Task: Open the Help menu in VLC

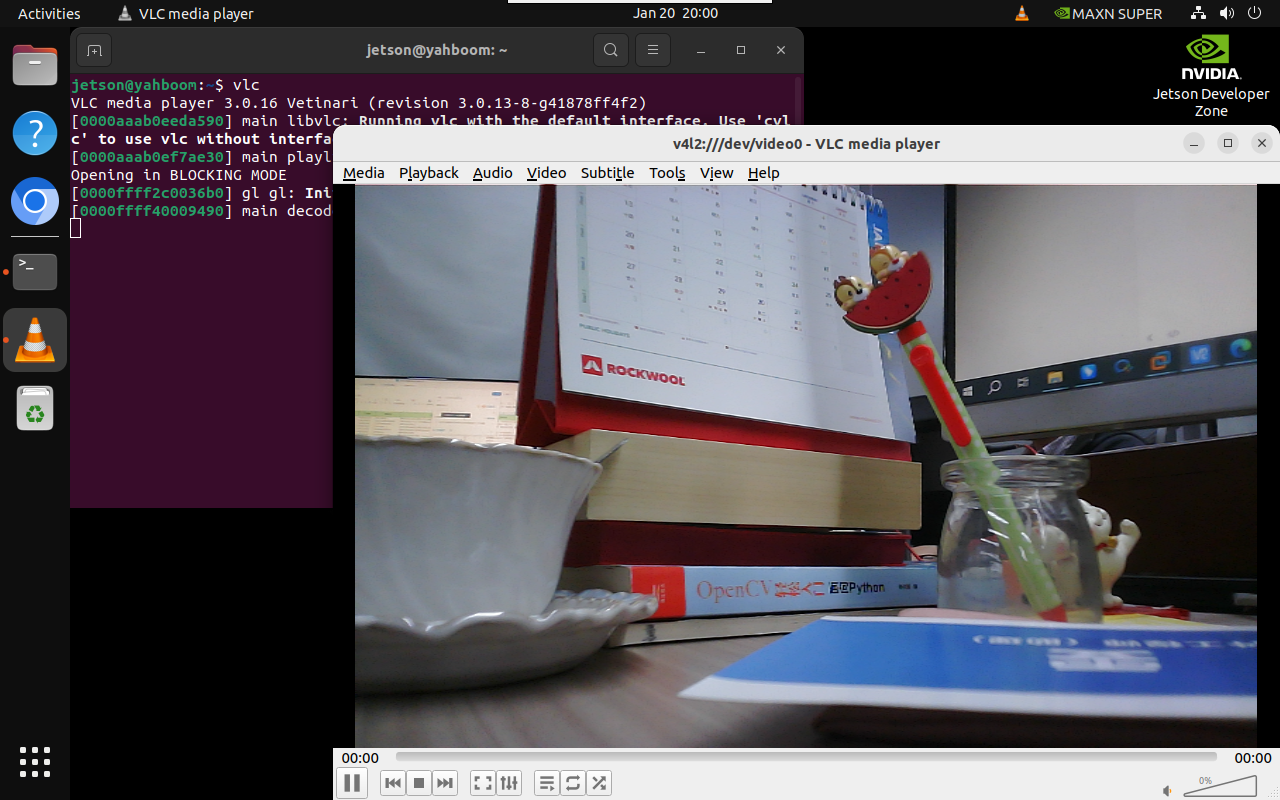Action: pyautogui.click(x=764, y=173)
